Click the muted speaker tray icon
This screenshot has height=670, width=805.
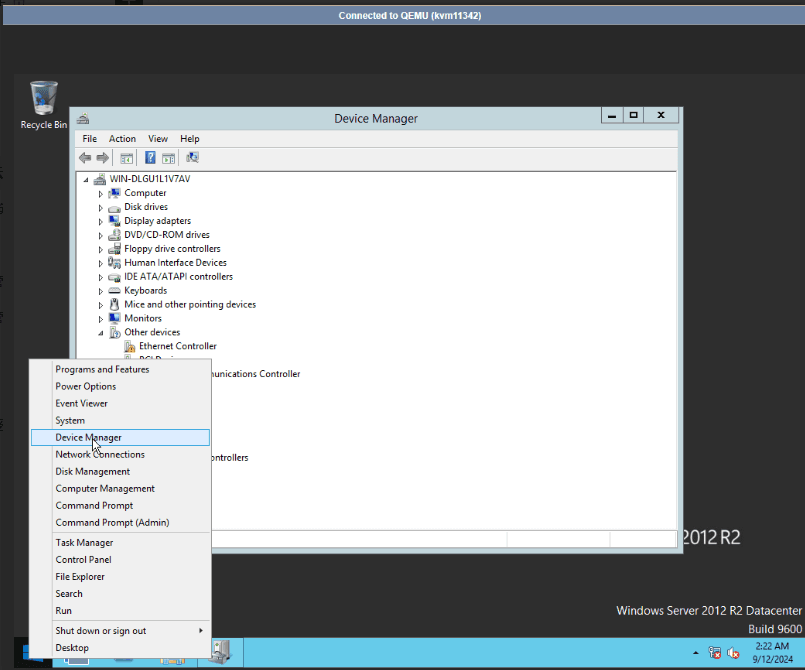[x=733, y=653]
